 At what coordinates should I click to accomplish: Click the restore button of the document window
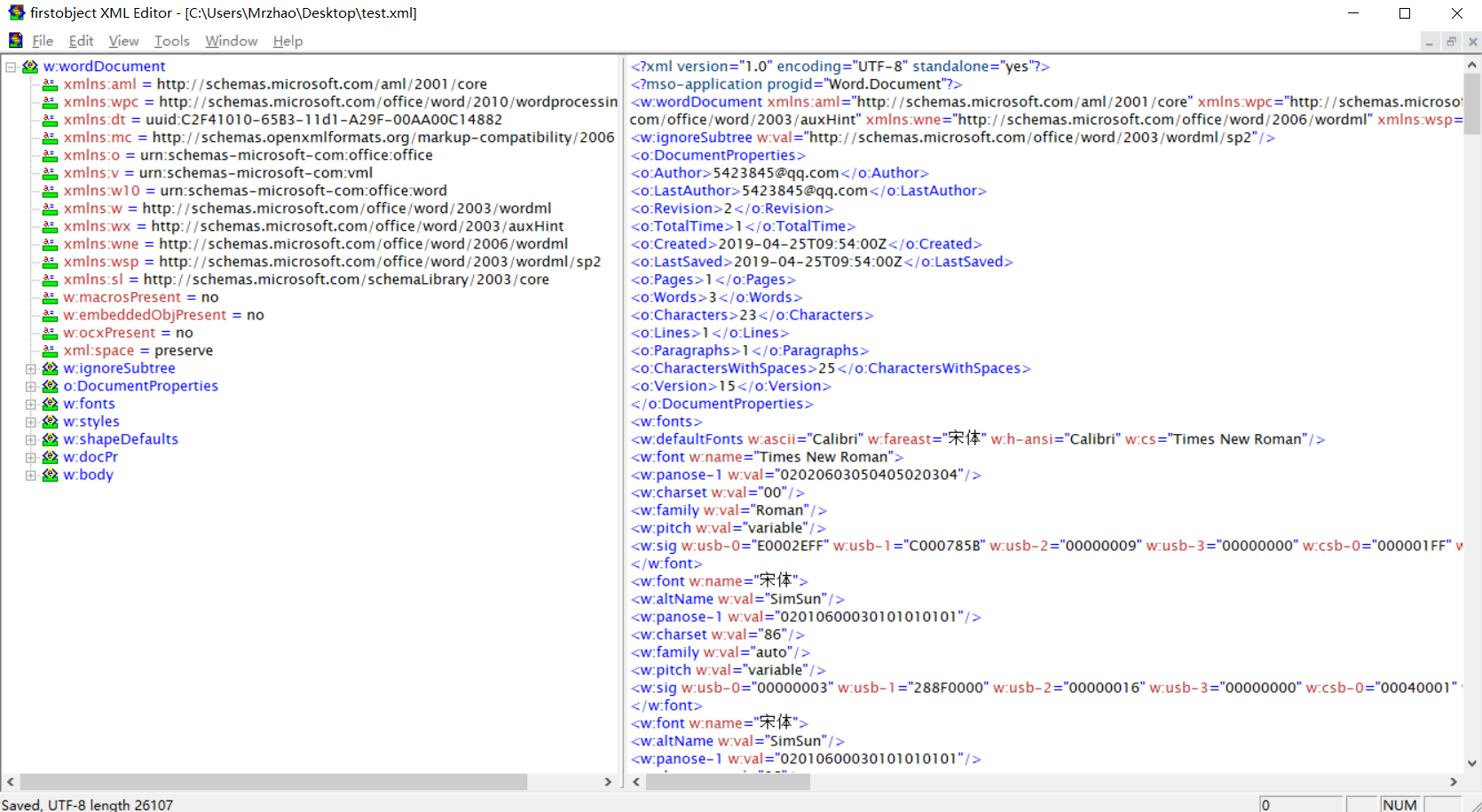click(x=1451, y=41)
